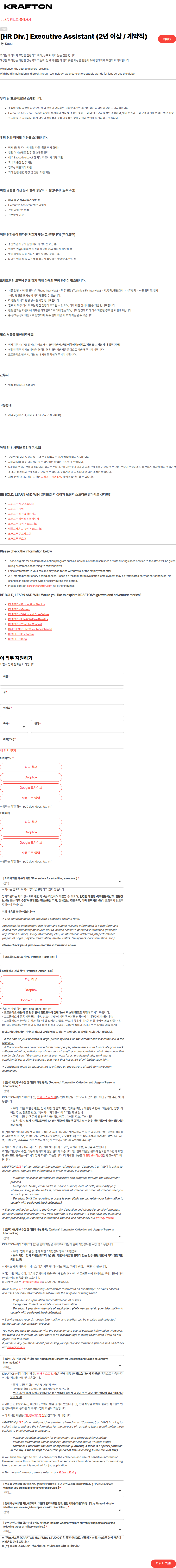Screen dimensions: 176x1568
Task: Click 수동으로 입력 under 커버 레터
Action: pos(31,853)
